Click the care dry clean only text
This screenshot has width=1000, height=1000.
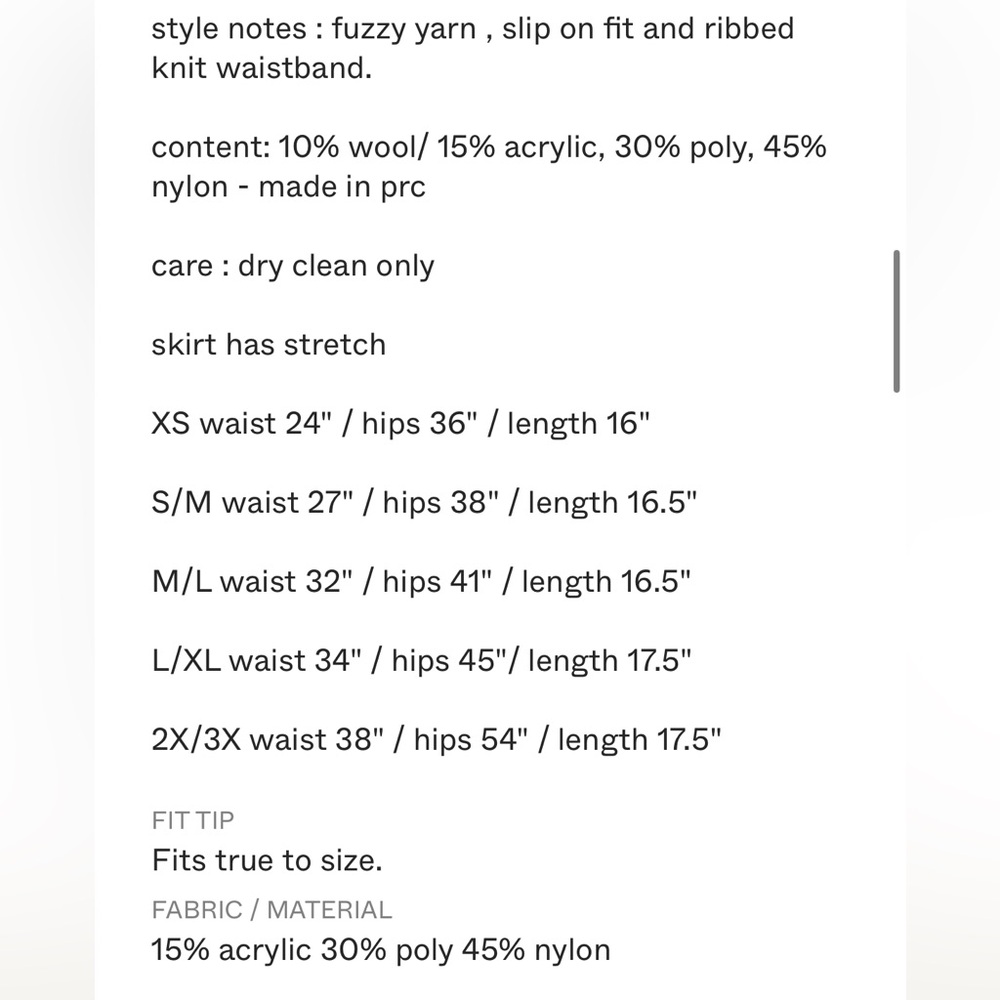pos(293,266)
